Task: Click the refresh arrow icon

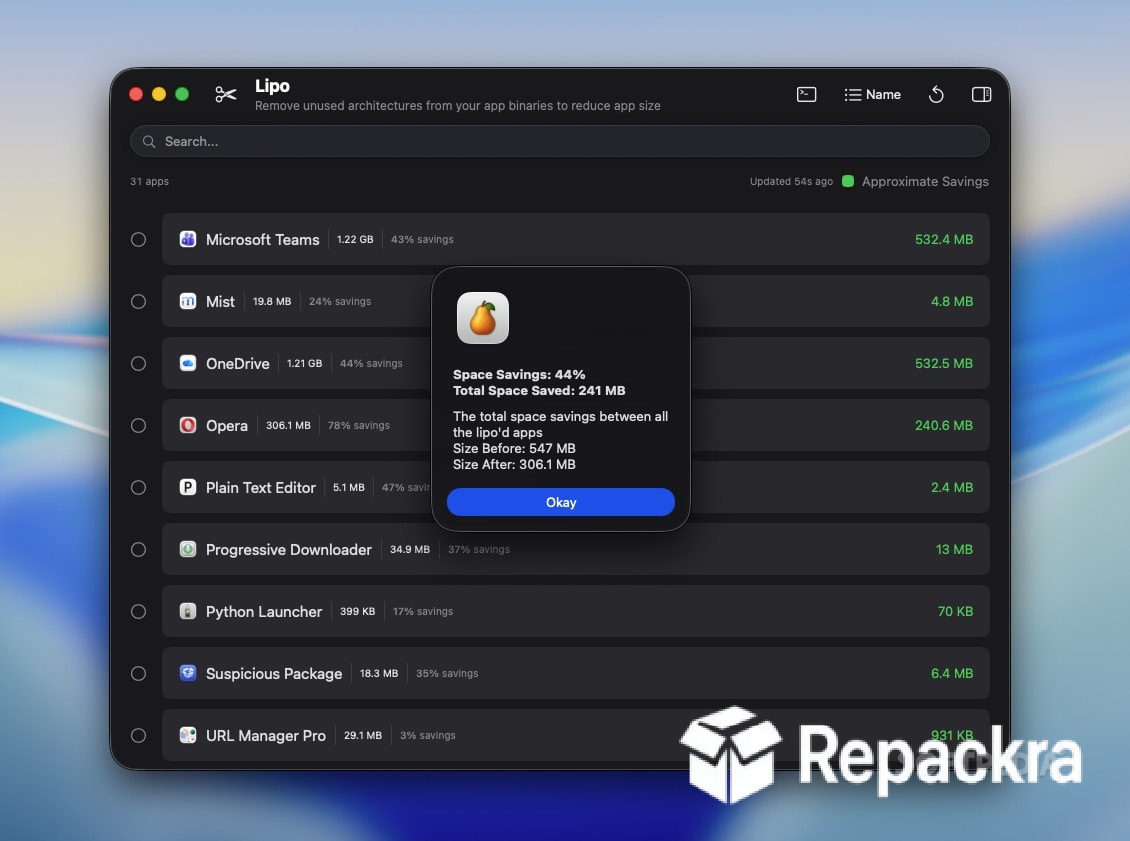Action: tap(936, 94)
